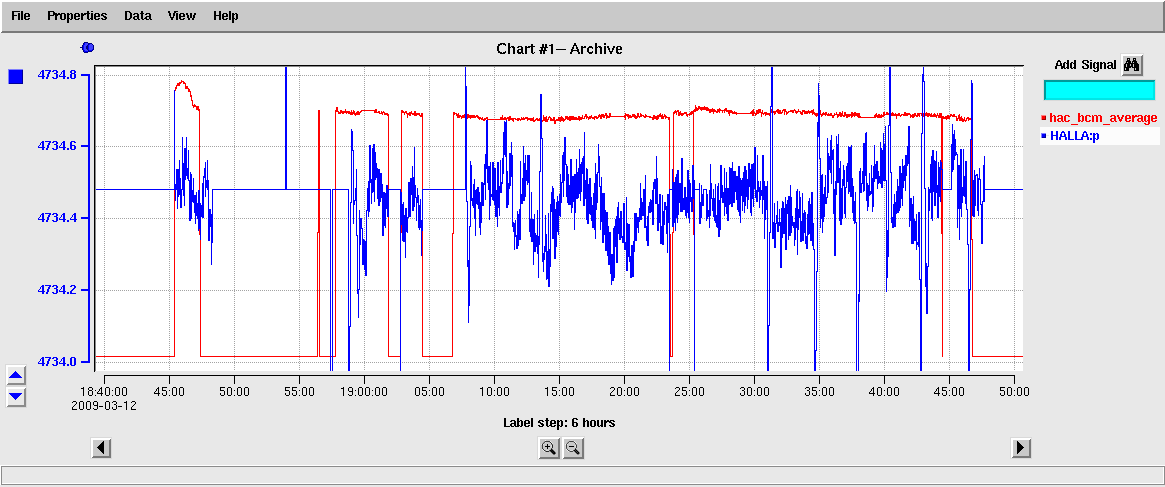The image size is (1165, 487).
Task: Click the 2009-03-12 date label
Action: click(104, 406)
